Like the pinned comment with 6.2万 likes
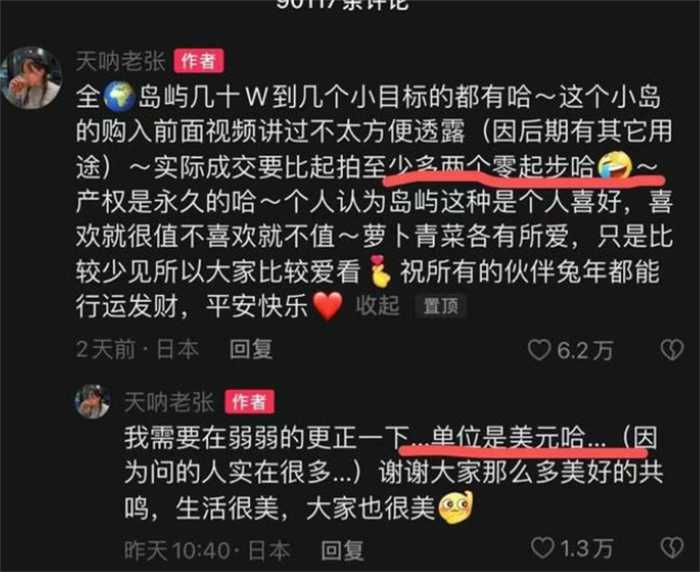The height and width of the screenshot is (572, 700). (539, 350)
